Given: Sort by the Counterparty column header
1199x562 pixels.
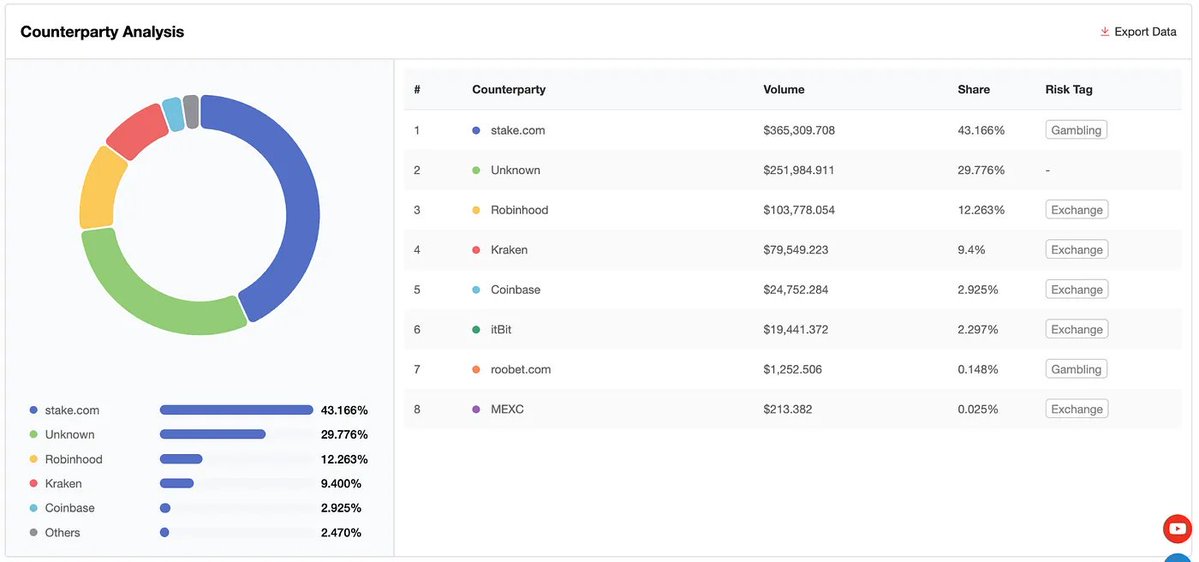Looking at the screenshot, I should (x=509, y=89).
